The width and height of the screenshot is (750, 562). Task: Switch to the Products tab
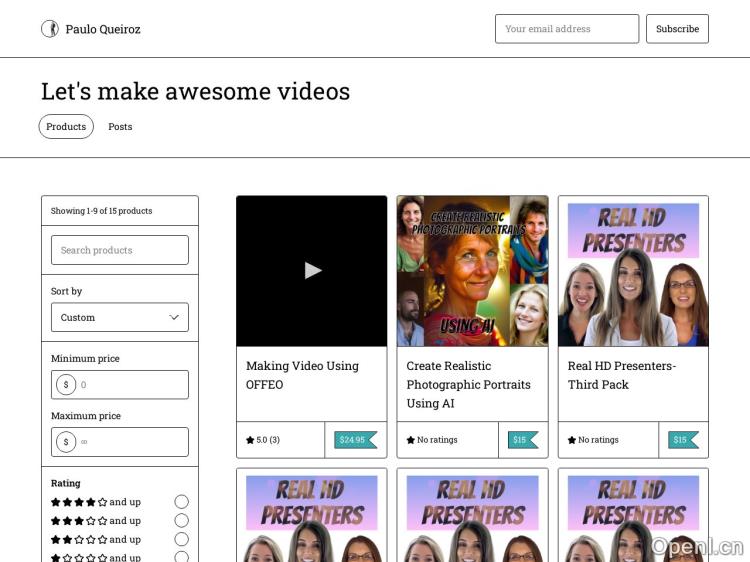66,127
